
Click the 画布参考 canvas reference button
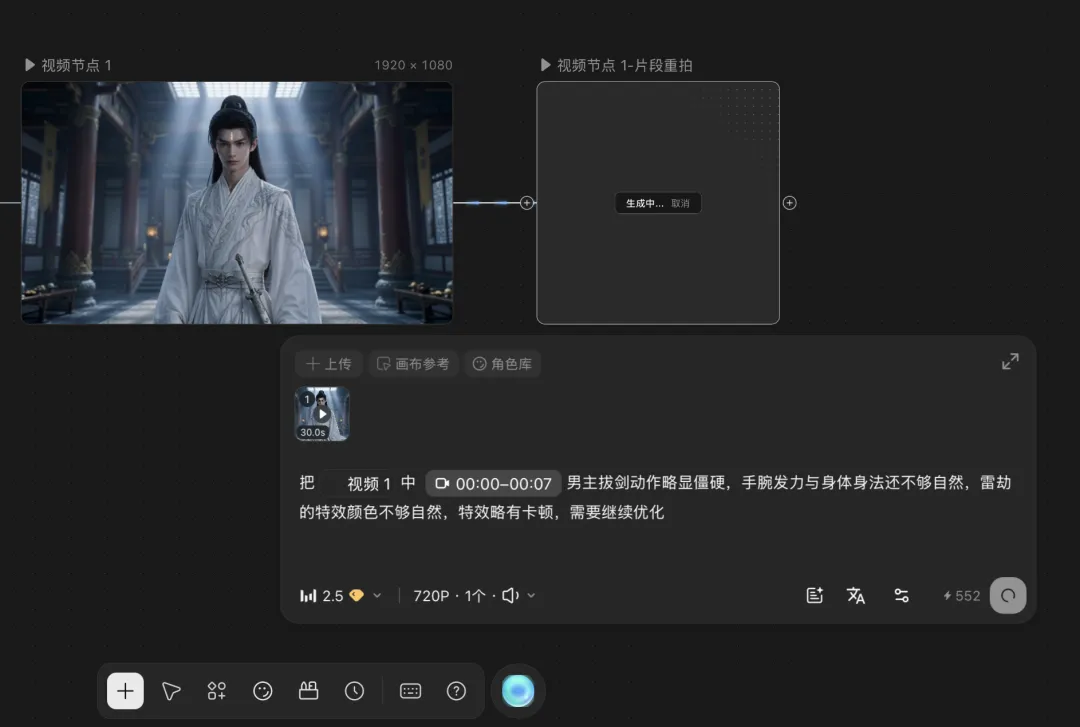click(x=413, y=363)
